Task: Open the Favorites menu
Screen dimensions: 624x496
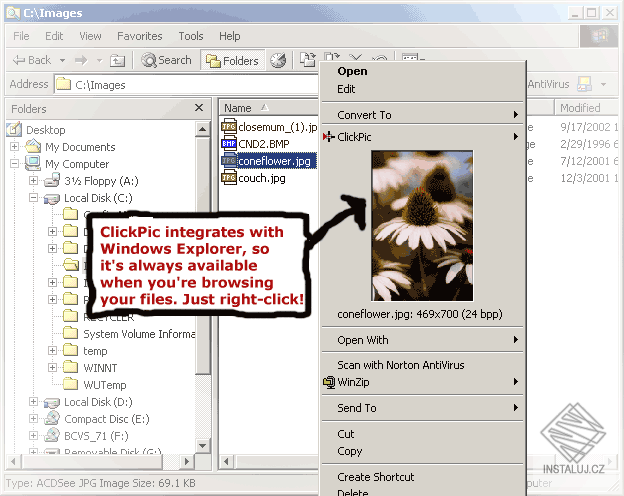Action: tap(140, 36)
